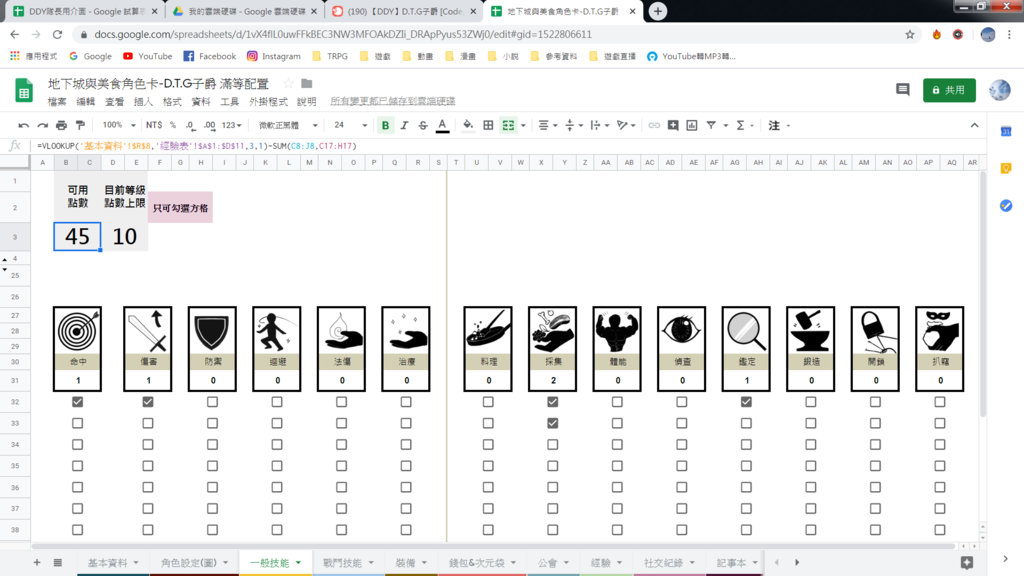
Task: Uncheck the first checkbox under 命中
Action: (77, 402)
